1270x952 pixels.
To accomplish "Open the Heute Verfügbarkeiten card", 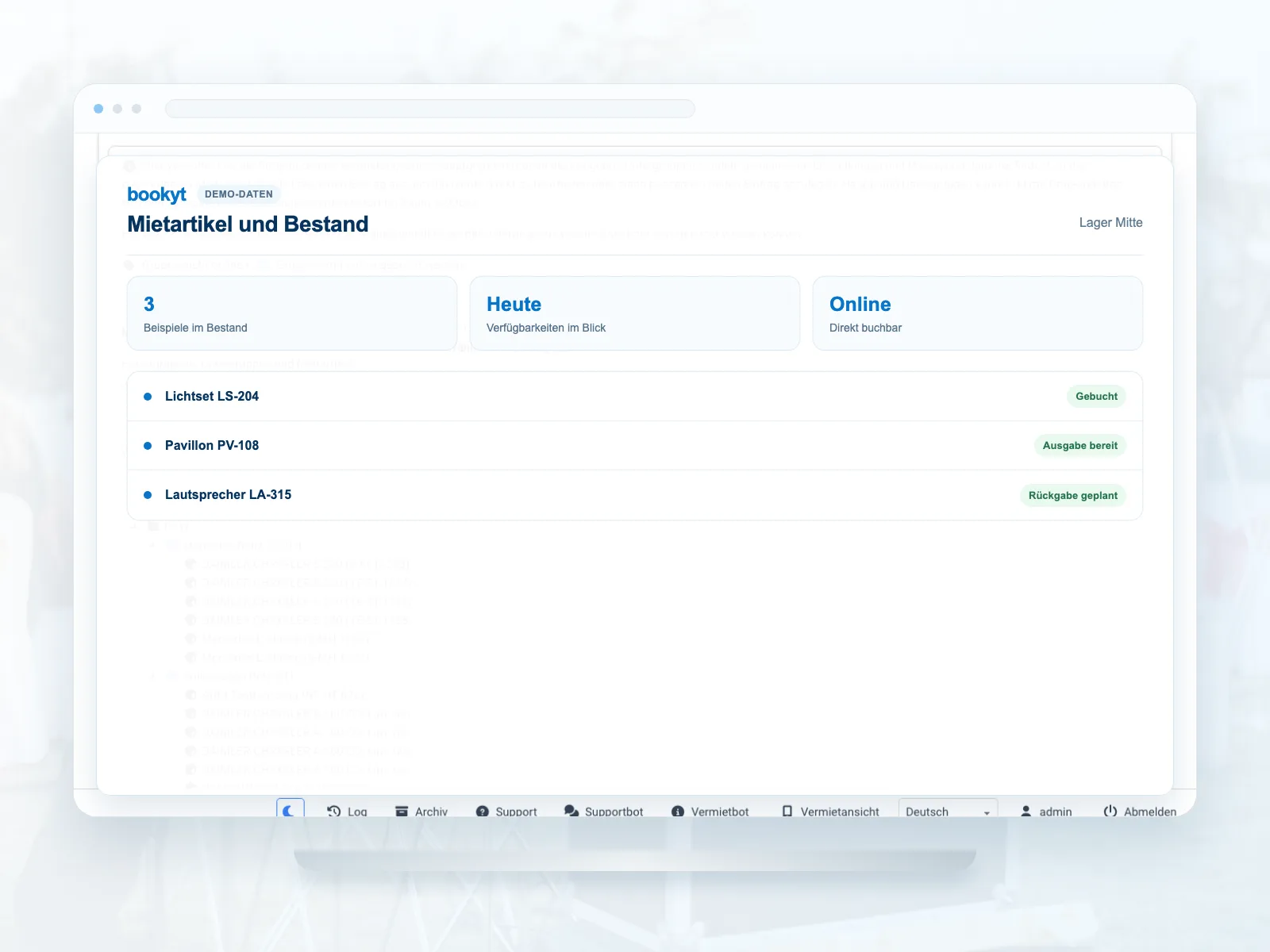I will (x=635, y=313).
